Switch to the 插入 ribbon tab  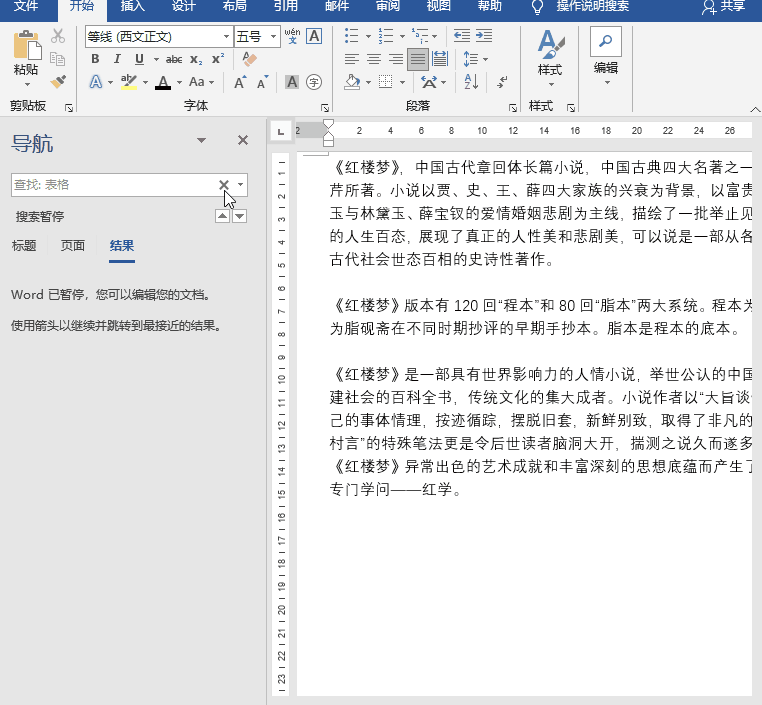coord(132,6)
